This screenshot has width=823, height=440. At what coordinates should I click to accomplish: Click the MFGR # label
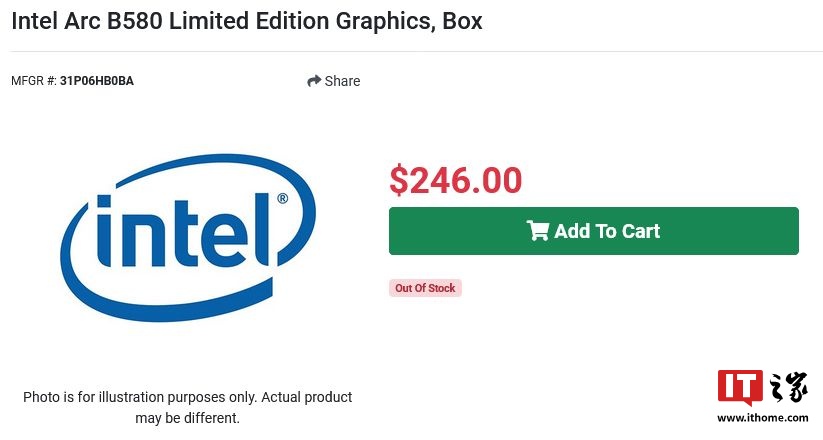click(x=34, y=81)
